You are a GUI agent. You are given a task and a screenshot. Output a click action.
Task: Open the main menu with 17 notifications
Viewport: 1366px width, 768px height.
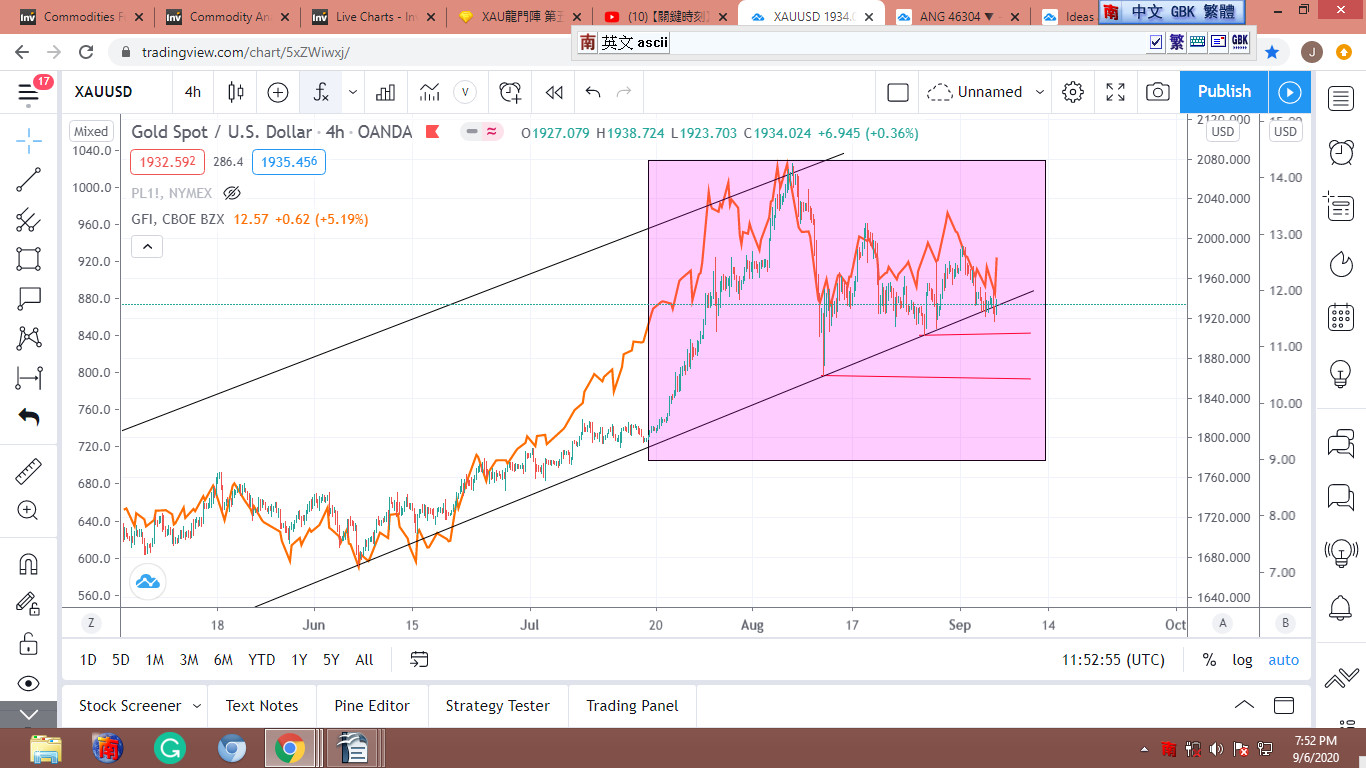coord(29,92)
